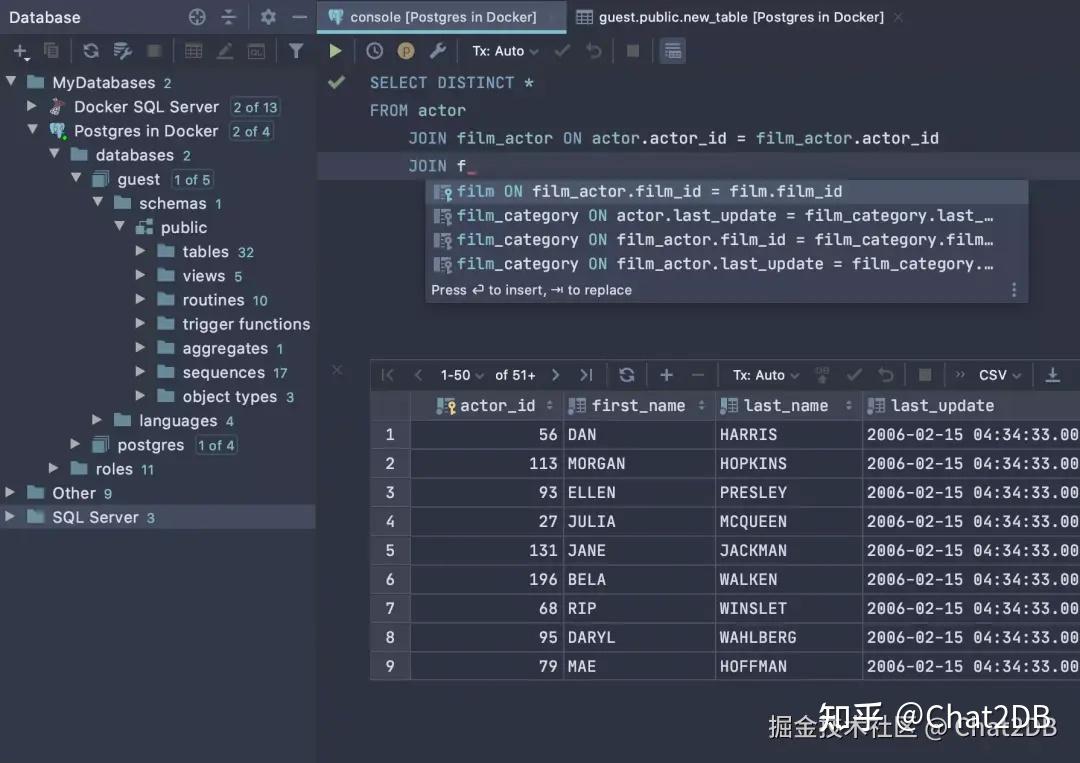Run the query with the green play icon

point(335,50)
